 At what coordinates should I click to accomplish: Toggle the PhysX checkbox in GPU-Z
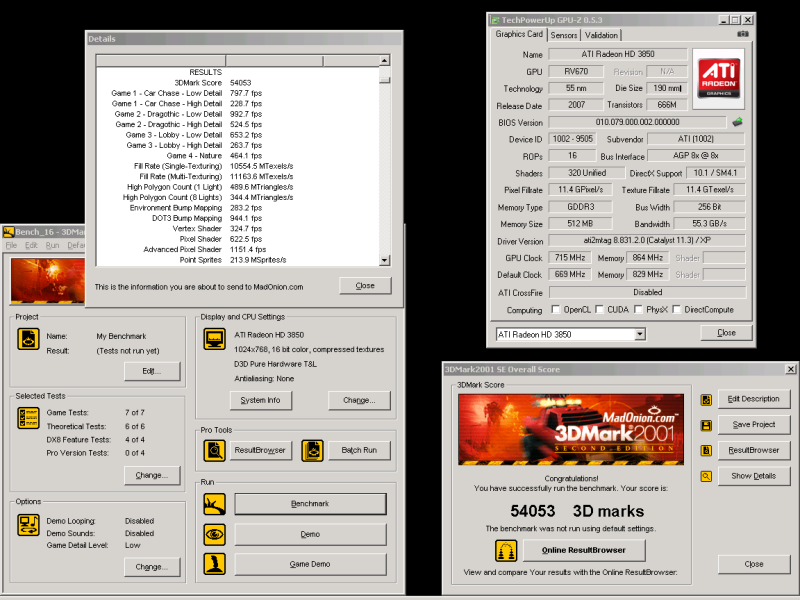[x=638, y=309]
